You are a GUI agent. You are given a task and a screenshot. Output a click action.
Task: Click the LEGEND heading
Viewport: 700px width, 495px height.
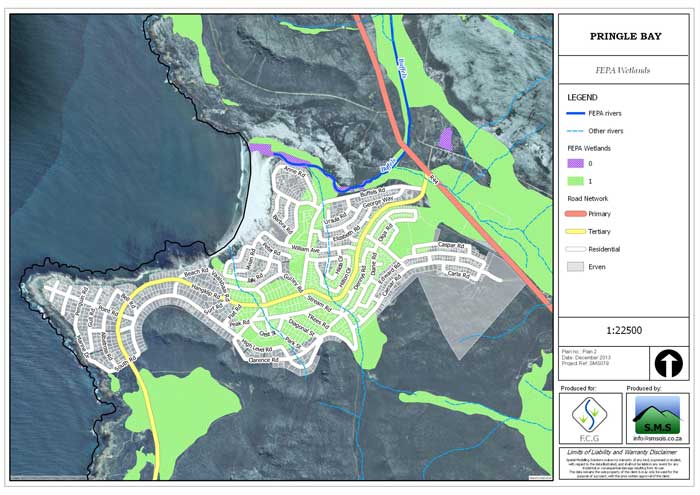pos(582,97)
